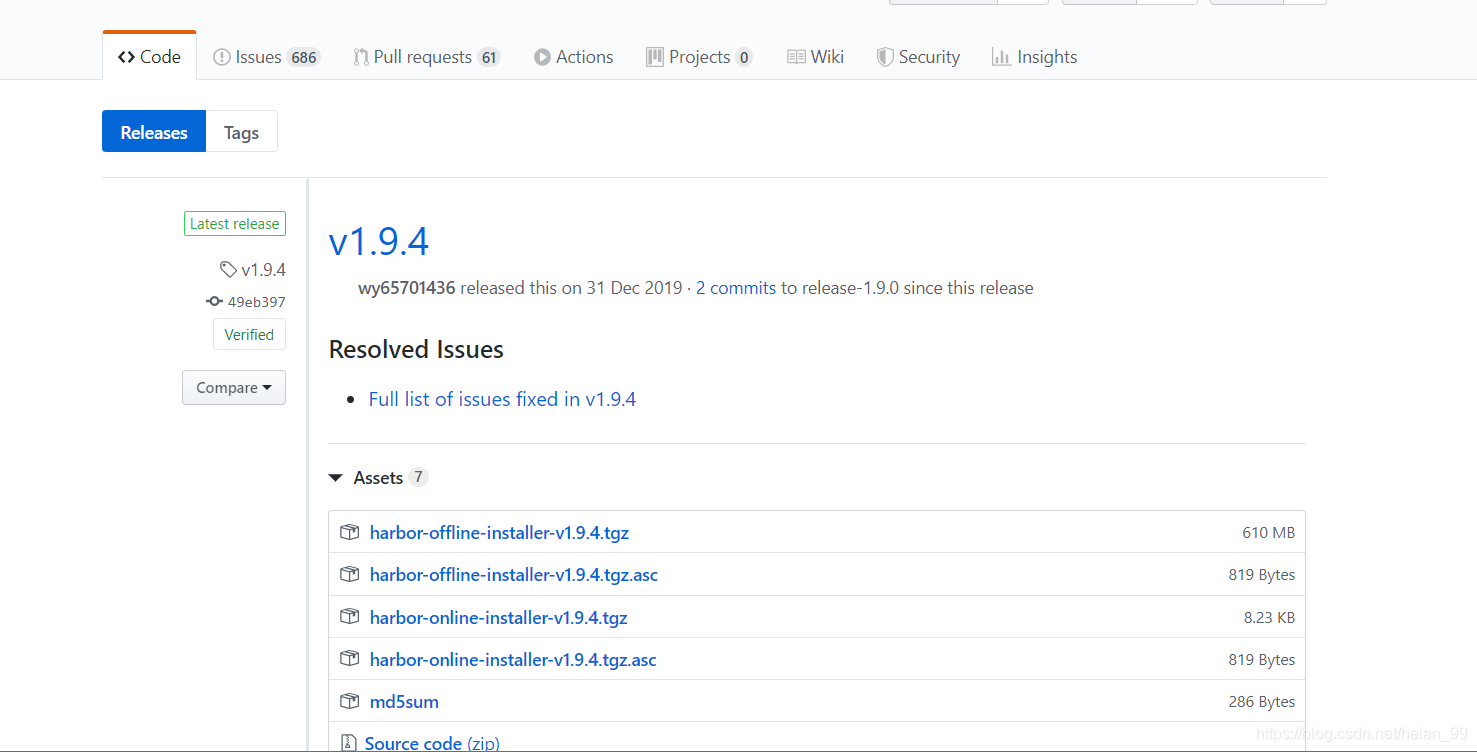This screenshot has height=752, width=1477.
Task: Click the Code brackets icon
Action: coord(126,57)
